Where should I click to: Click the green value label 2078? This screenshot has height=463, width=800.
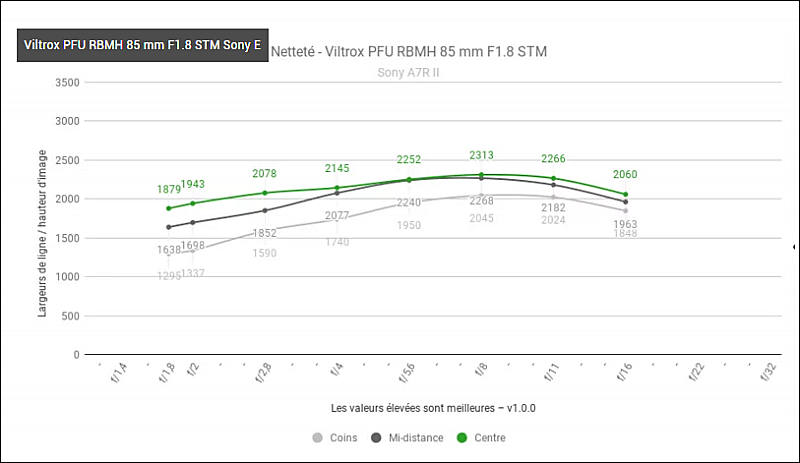pyautogui.click(x=264, y=174)
